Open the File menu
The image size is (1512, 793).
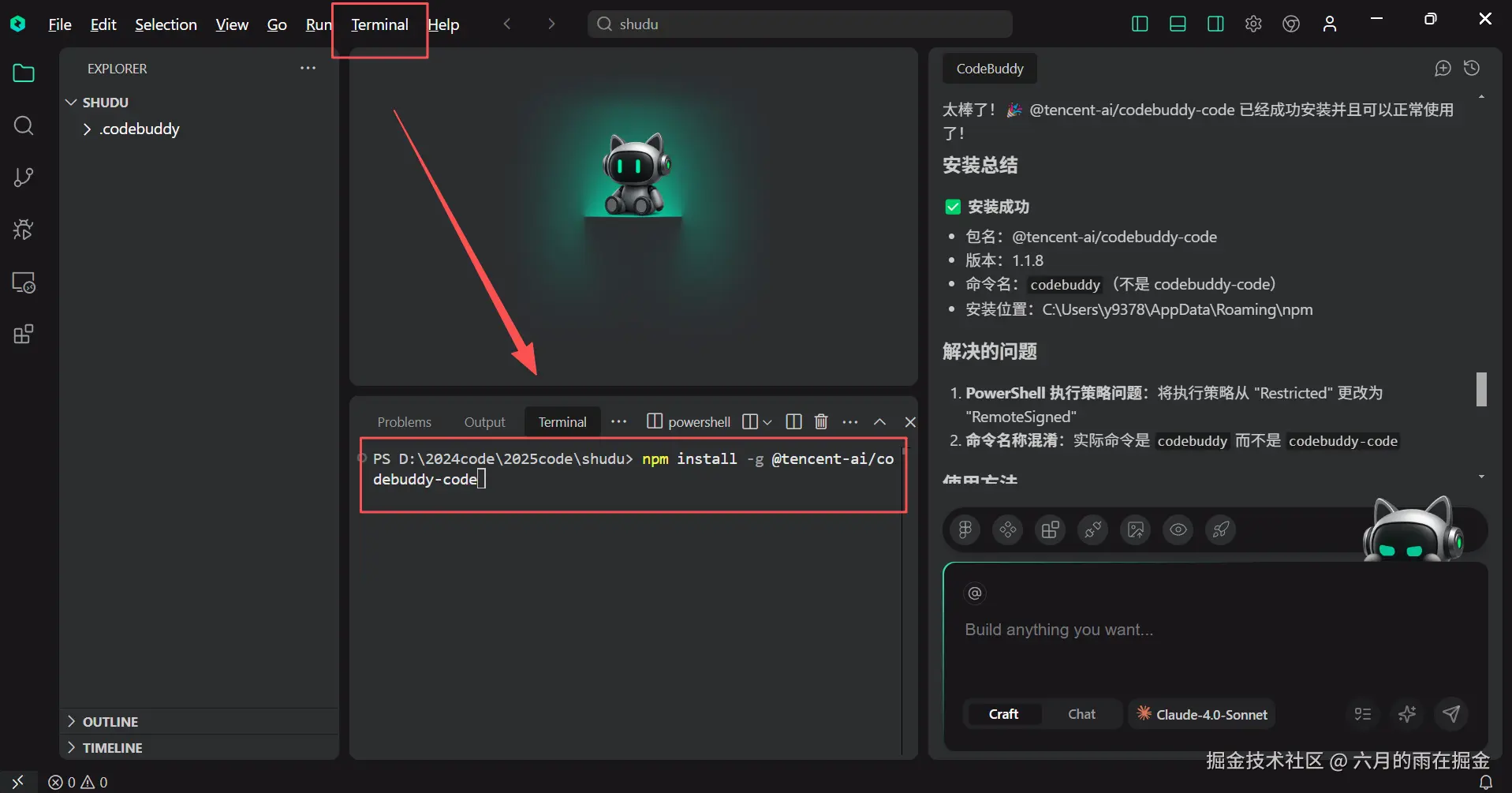60,24
